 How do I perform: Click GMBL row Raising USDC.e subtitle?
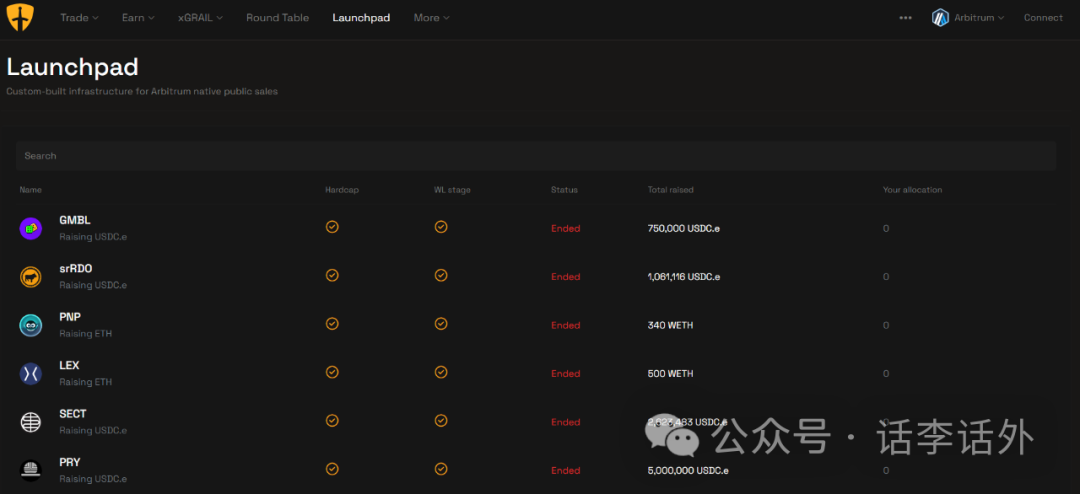(93, 237)
